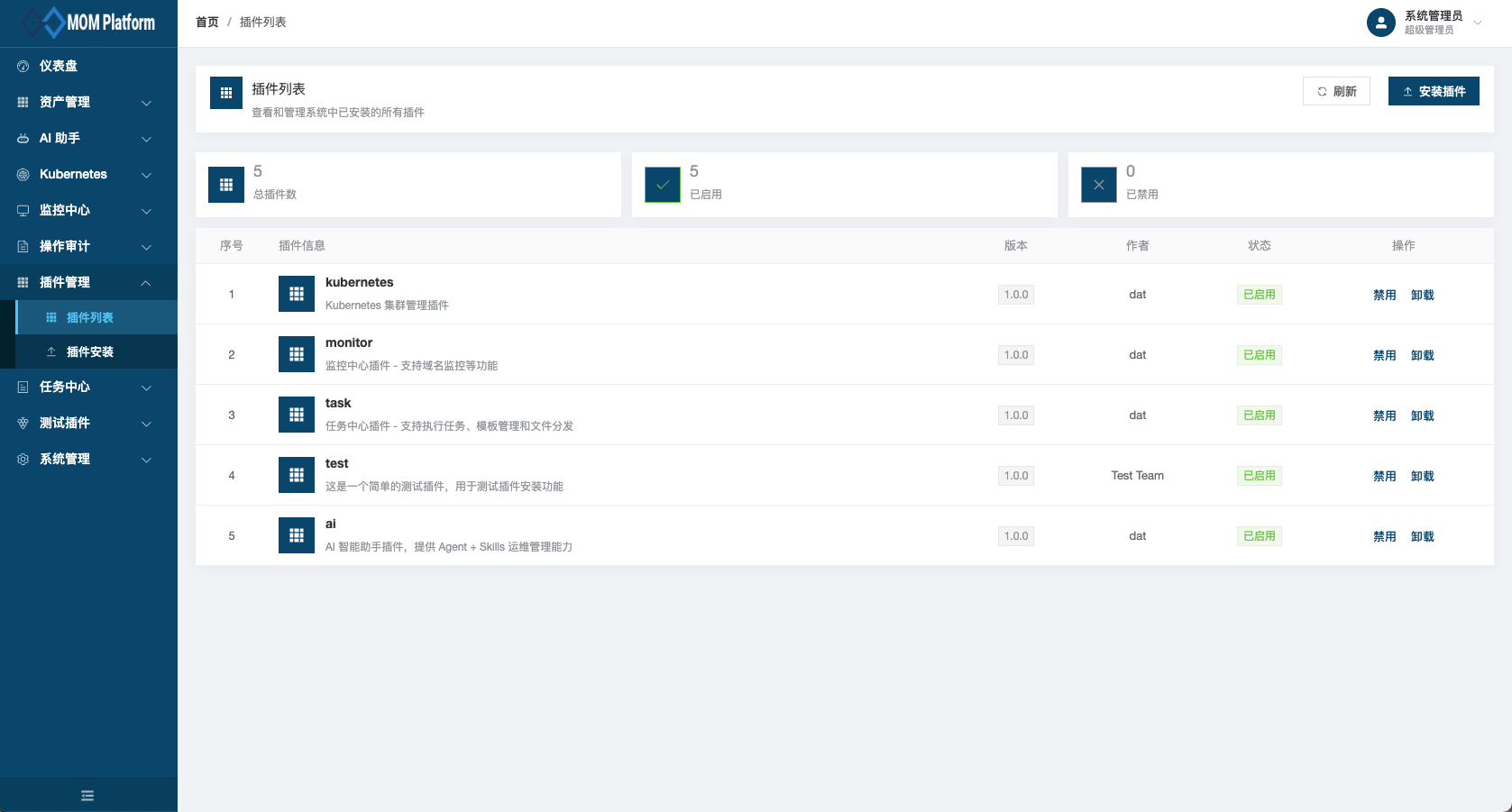Click the monitor plugin icon

pos(297,354)
